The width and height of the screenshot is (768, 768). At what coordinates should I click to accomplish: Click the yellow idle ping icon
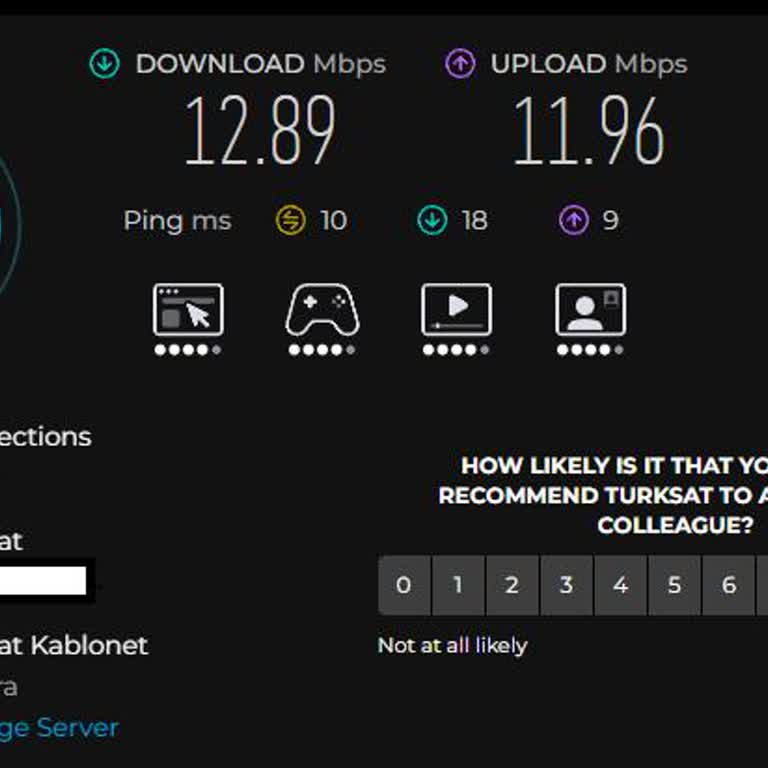pos(290,220)
